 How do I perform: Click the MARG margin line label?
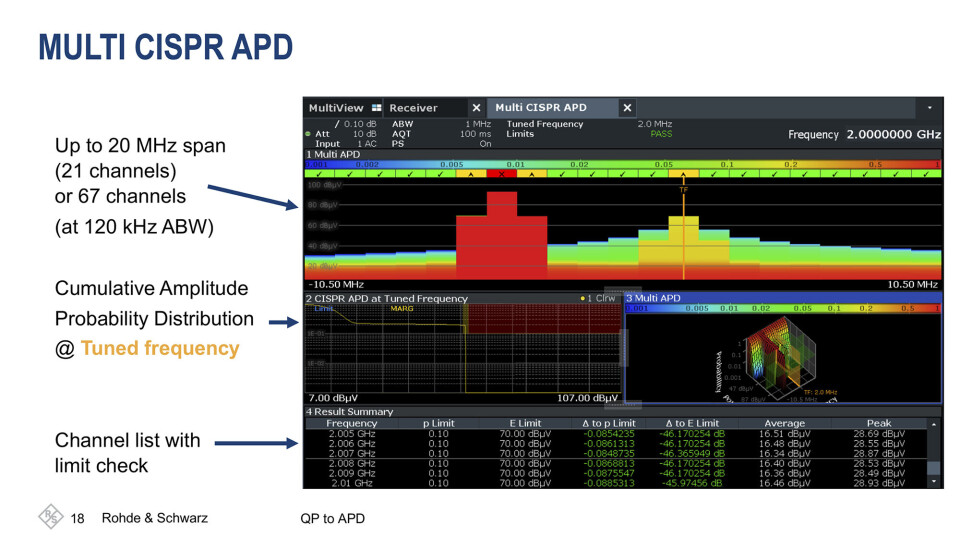(x=402, y=308)
